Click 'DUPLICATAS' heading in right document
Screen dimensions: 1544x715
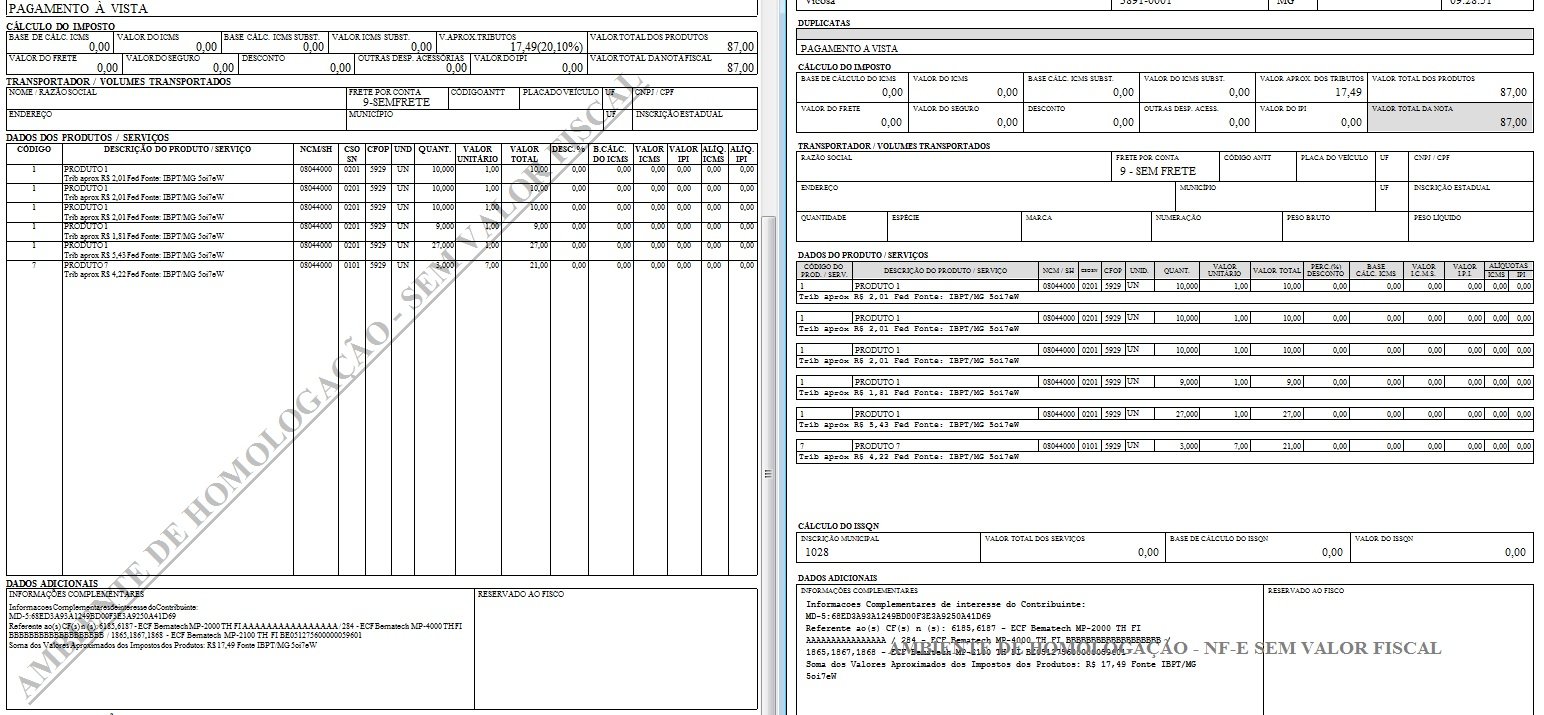click(825, 22)
